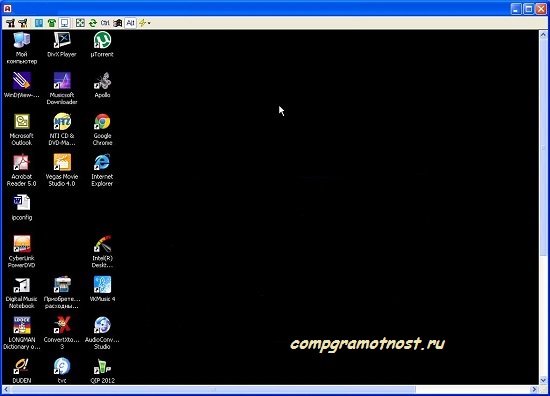The height and width of the screenshot is (396, 550).
Task: Select the AudioConv... Studio shortcut
Action: click(x=102, y=333)
